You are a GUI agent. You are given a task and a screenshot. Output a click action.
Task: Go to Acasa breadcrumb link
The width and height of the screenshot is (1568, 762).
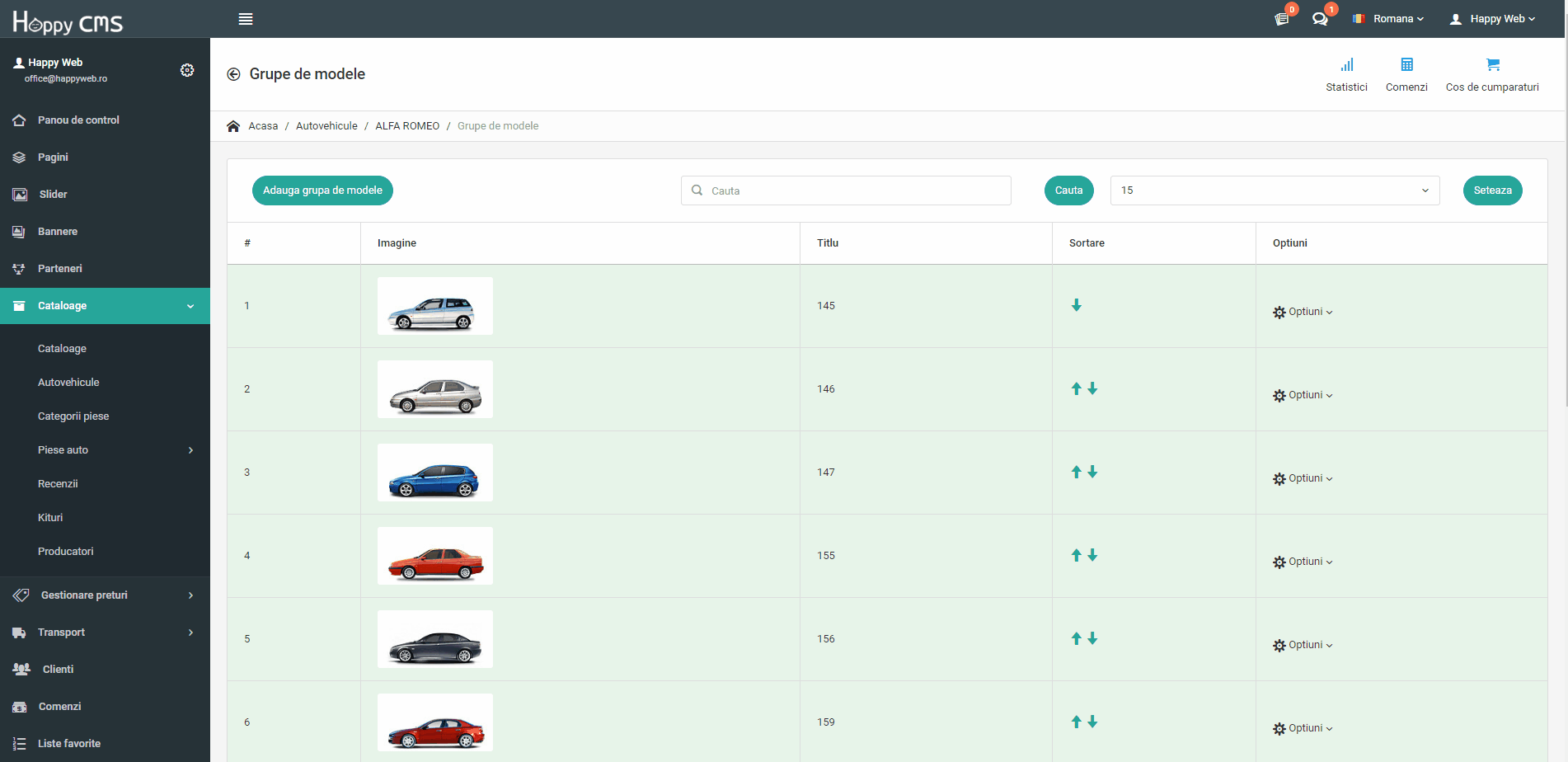pyautogui.click(x=263, y=126)
